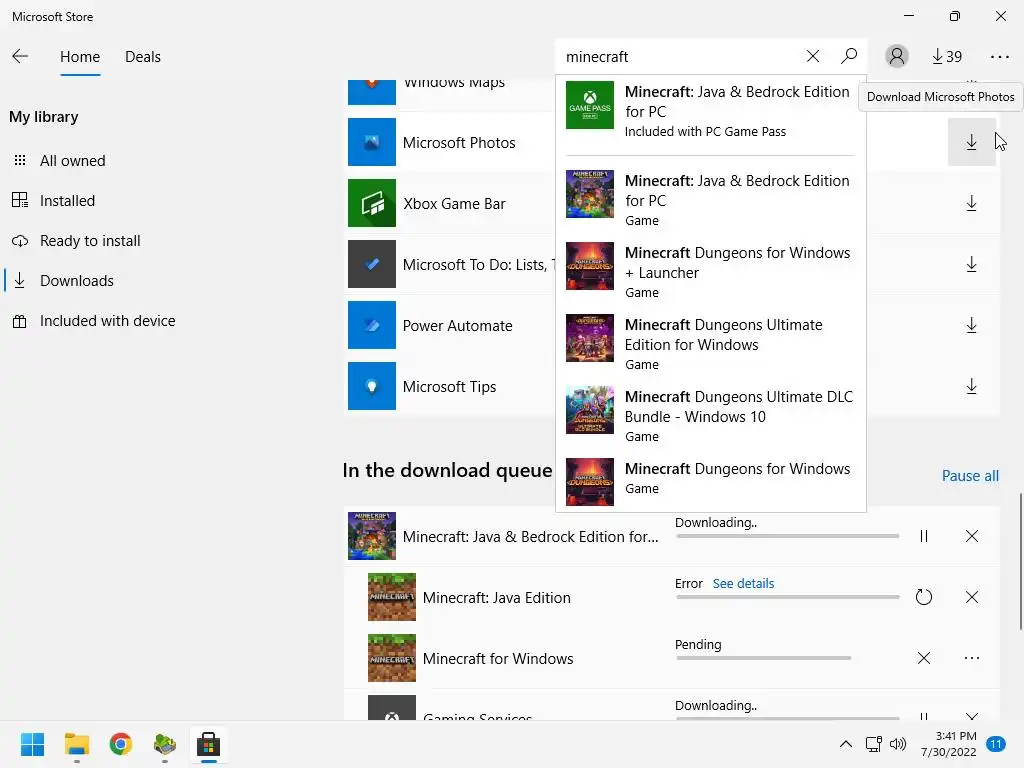
Task: Click Minecraft: Java Edition progress bar
Action: click(x=788, y=597)
